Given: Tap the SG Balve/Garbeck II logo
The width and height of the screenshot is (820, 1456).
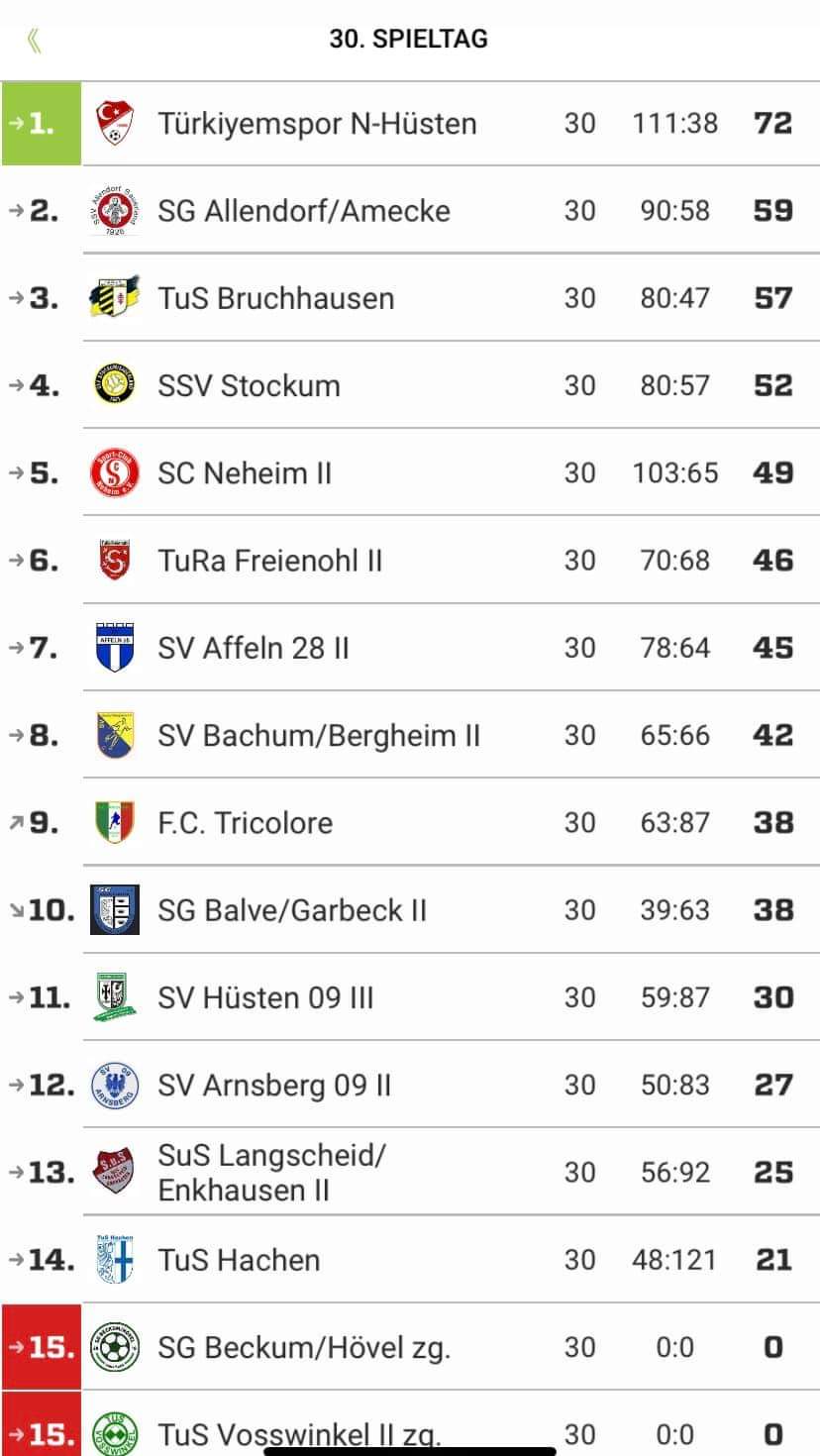Looking at the screenshot, I should [x=114, y=909].
